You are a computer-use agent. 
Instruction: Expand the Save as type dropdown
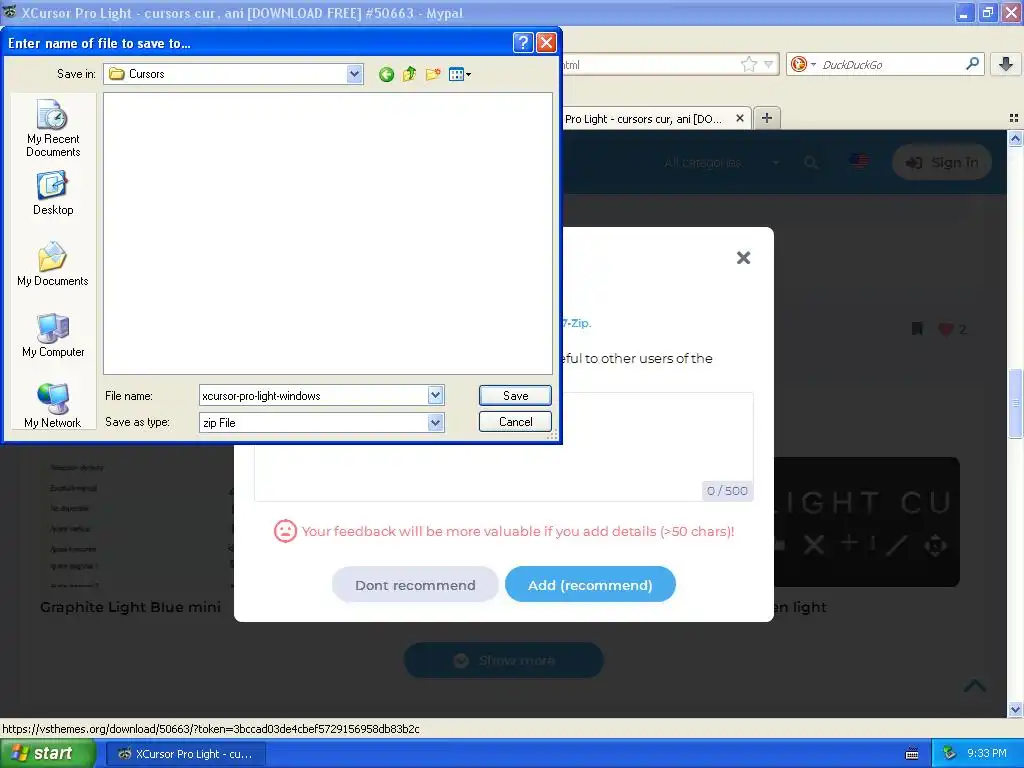436,423
